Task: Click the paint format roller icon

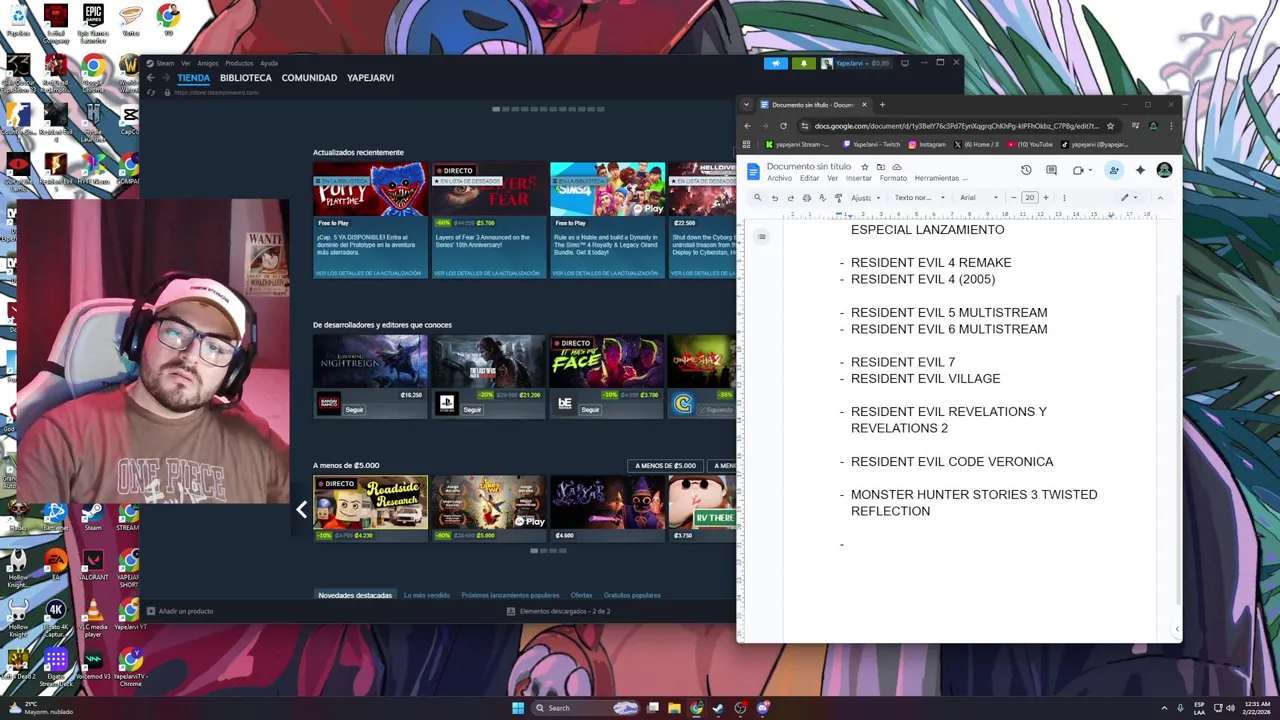Action: (x=838, y=198)
